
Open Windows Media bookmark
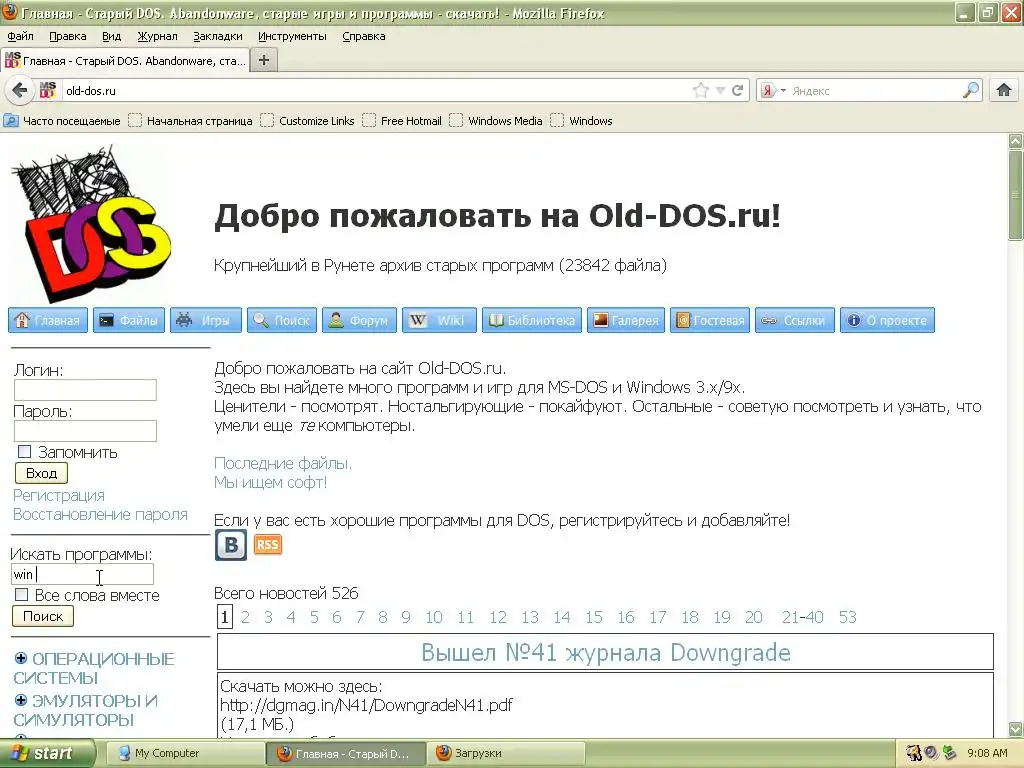click(496, 121)
